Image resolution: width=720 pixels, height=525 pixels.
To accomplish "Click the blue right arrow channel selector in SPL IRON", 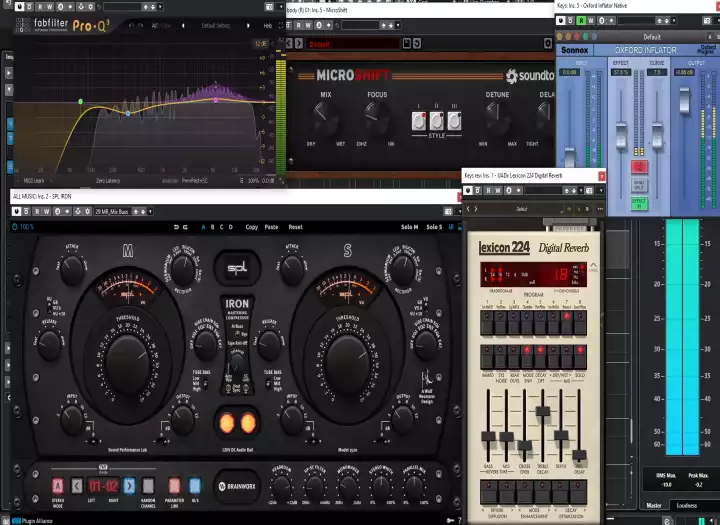I will click(x=129, y=486).
